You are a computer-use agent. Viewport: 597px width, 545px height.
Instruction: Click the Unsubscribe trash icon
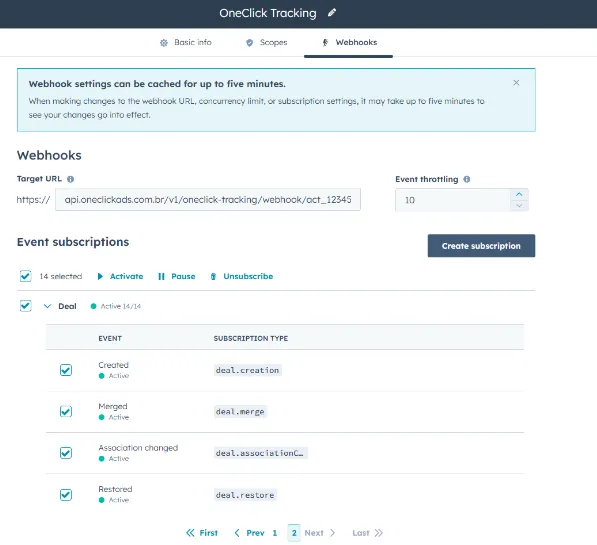point(213,276)
